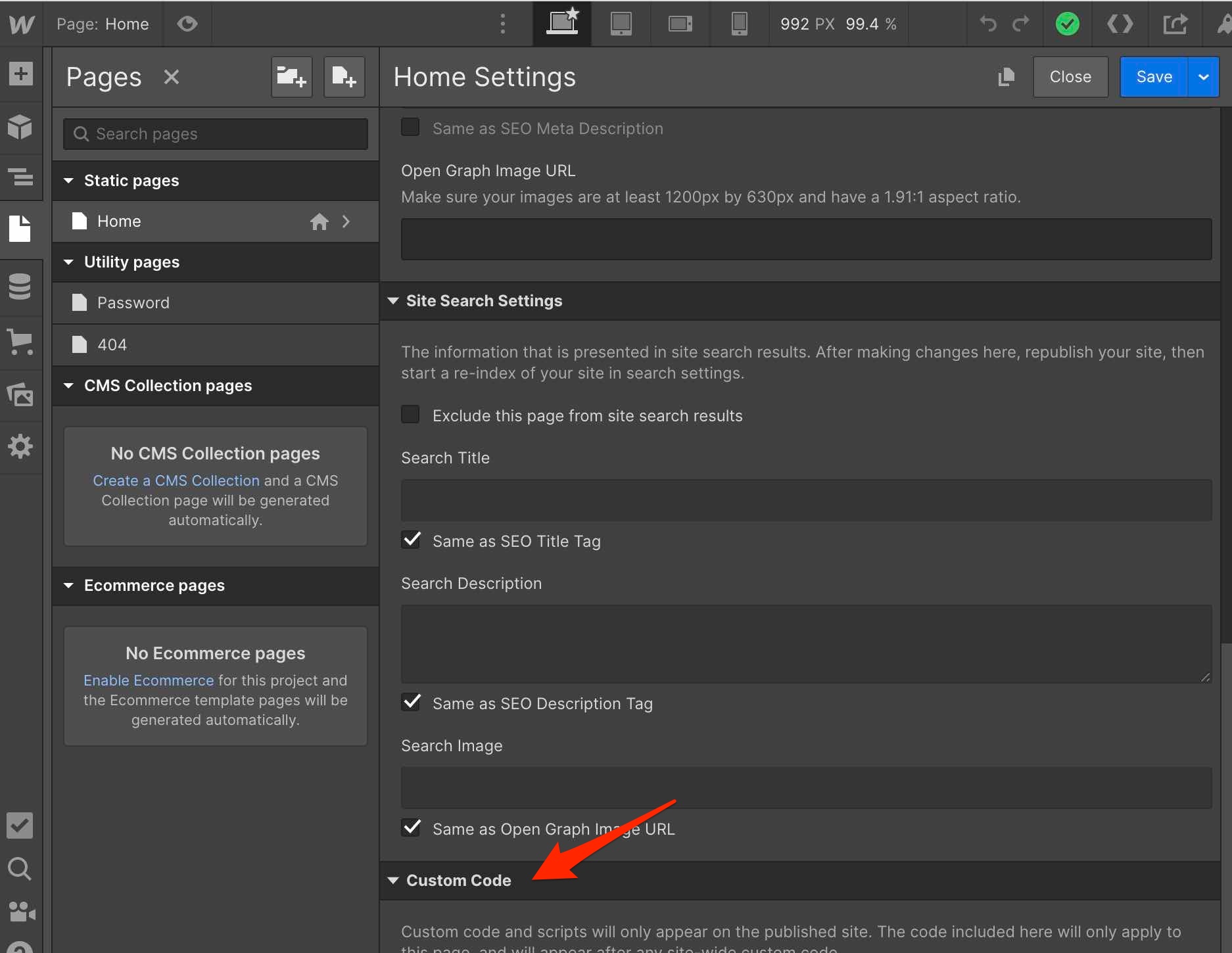Undo the last change
Viewport: 1232px width, 953px height.
coord(988,24)
